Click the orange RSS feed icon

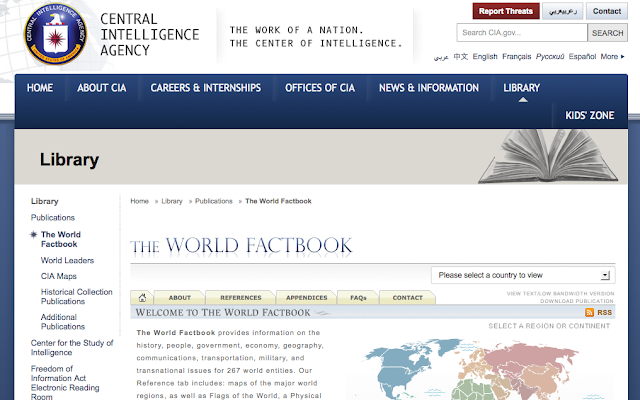pyautogui.click(x=589, y=313)
